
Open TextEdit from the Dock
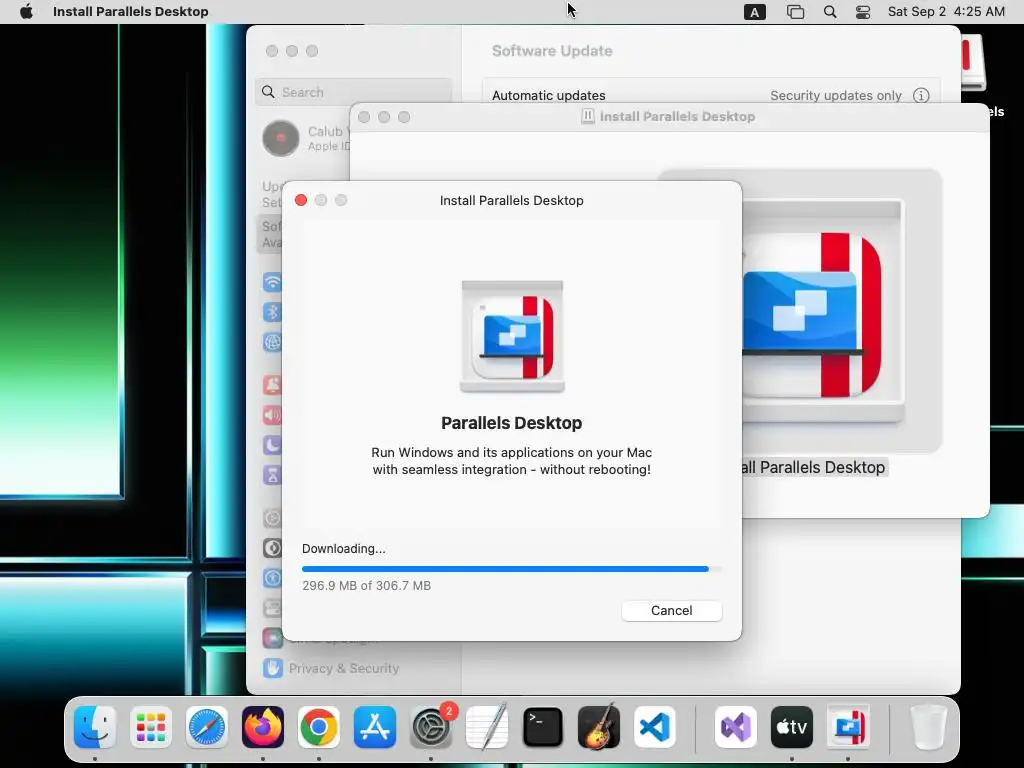(x=487, y=727)
